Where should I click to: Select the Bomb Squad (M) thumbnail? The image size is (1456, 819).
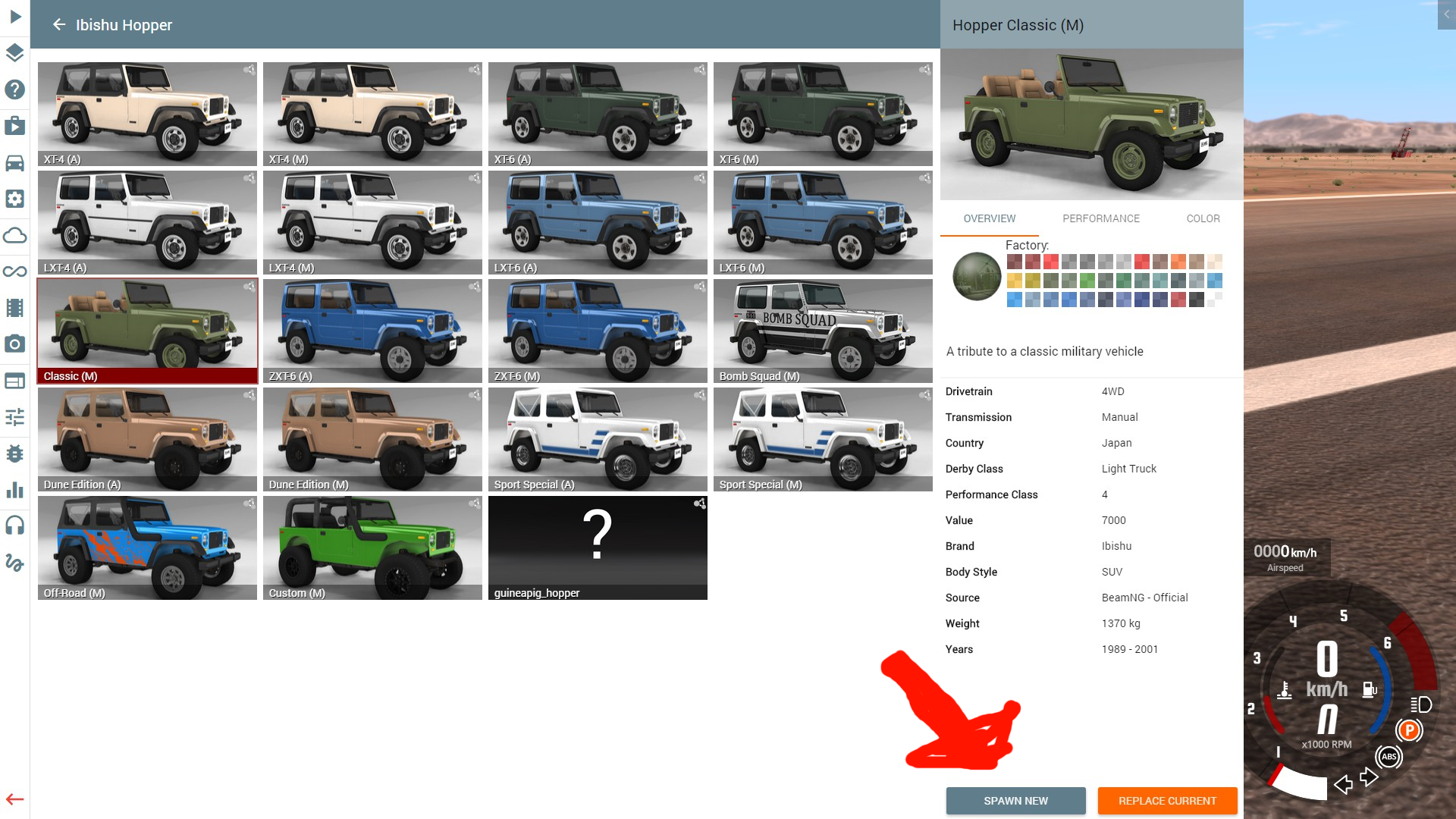823,331
